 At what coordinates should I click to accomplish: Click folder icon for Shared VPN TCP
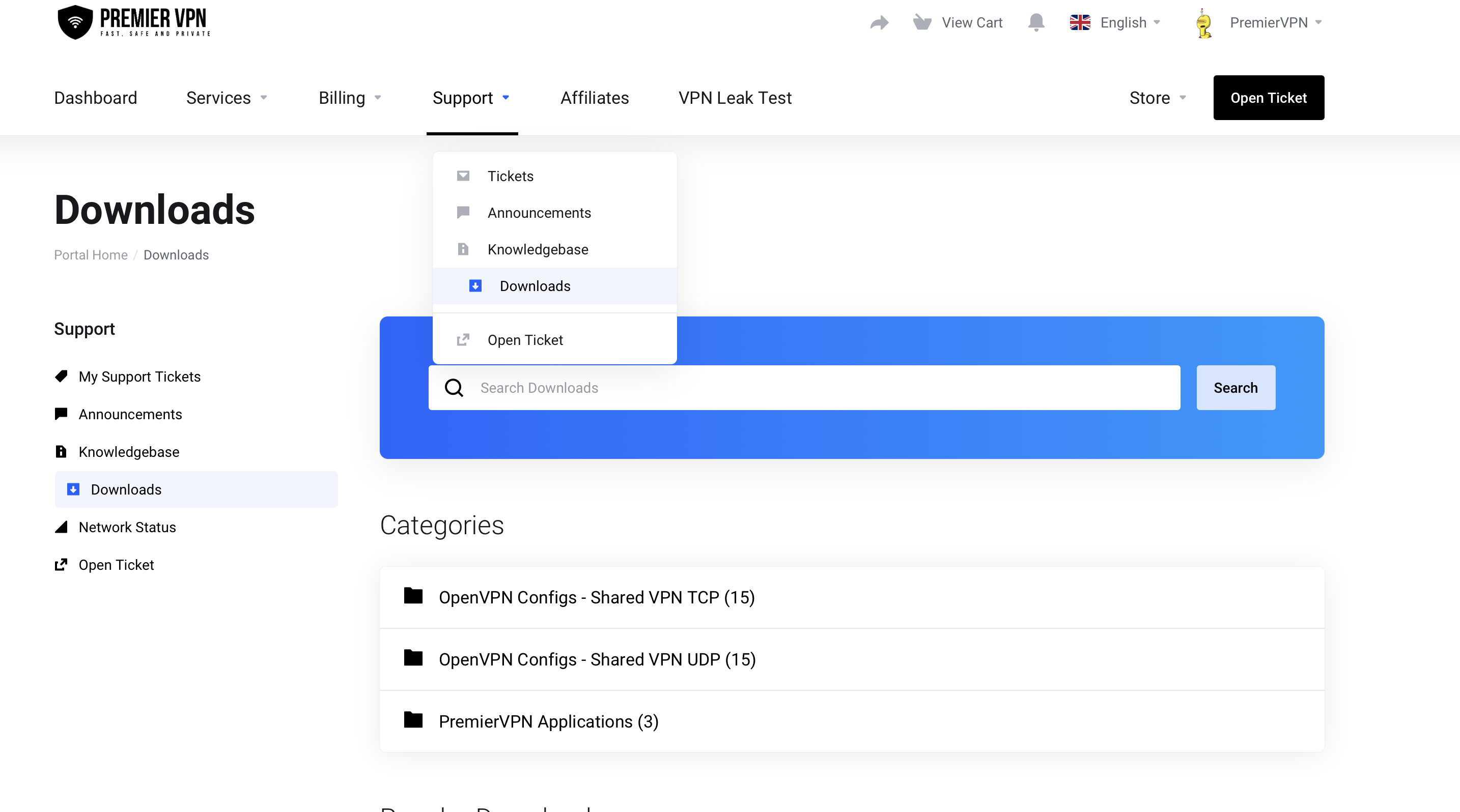(x=413, y=596)
